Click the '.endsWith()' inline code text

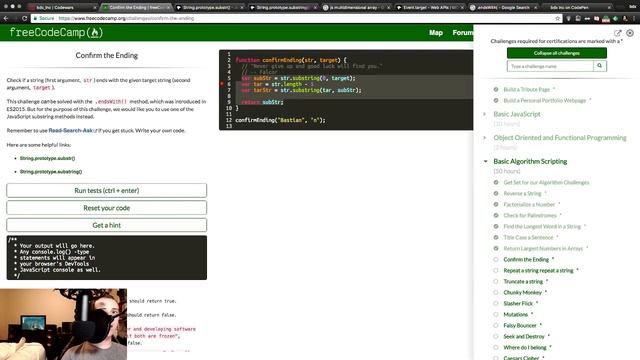[x=111, y=102]
